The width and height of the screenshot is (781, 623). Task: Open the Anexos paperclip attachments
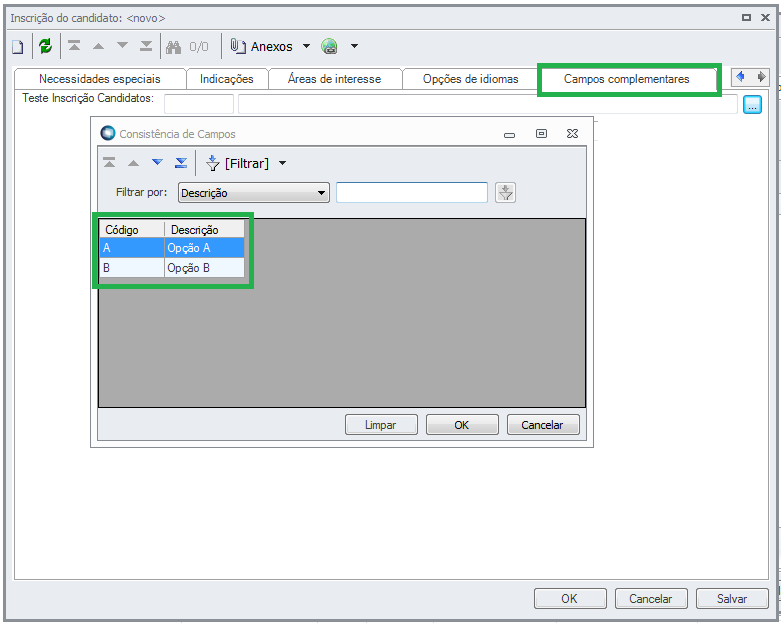pyautogui.click(x=261, y=46)
